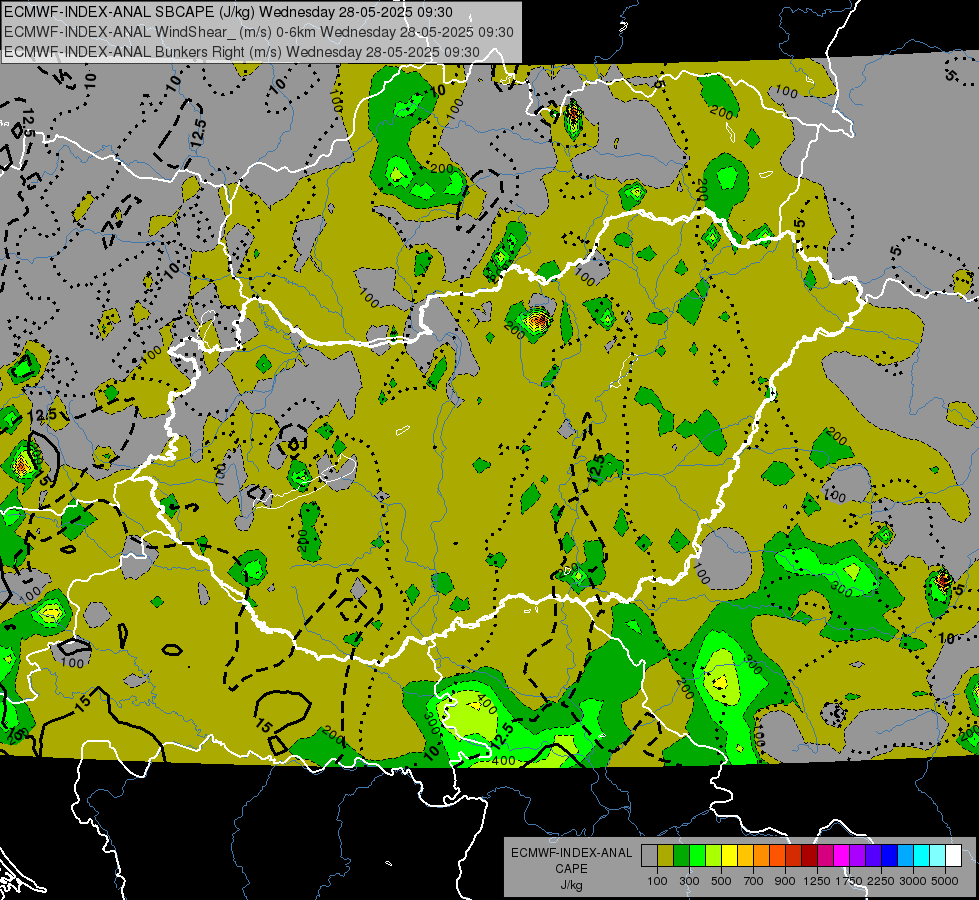Click the bright green legend swatch
Image resolution: width=979 pixels, height=900 pixels.
click(x=697, y=856)
